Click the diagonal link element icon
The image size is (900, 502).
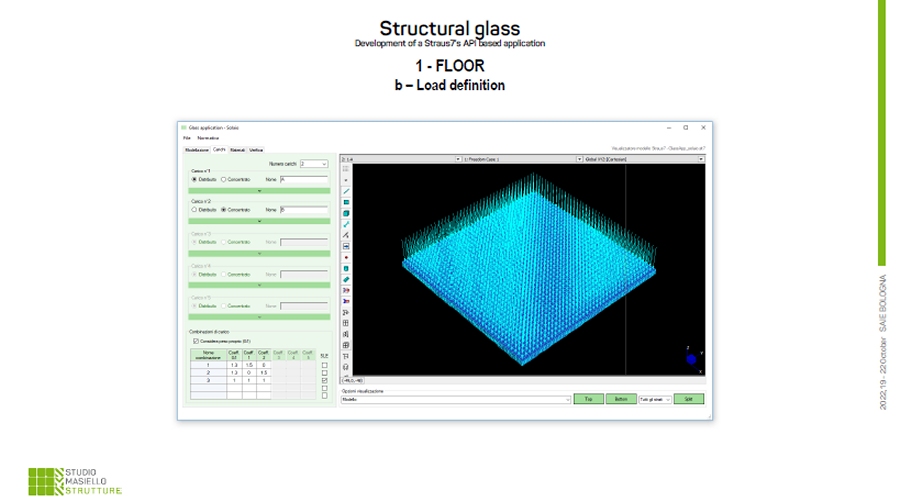point(346,224)
